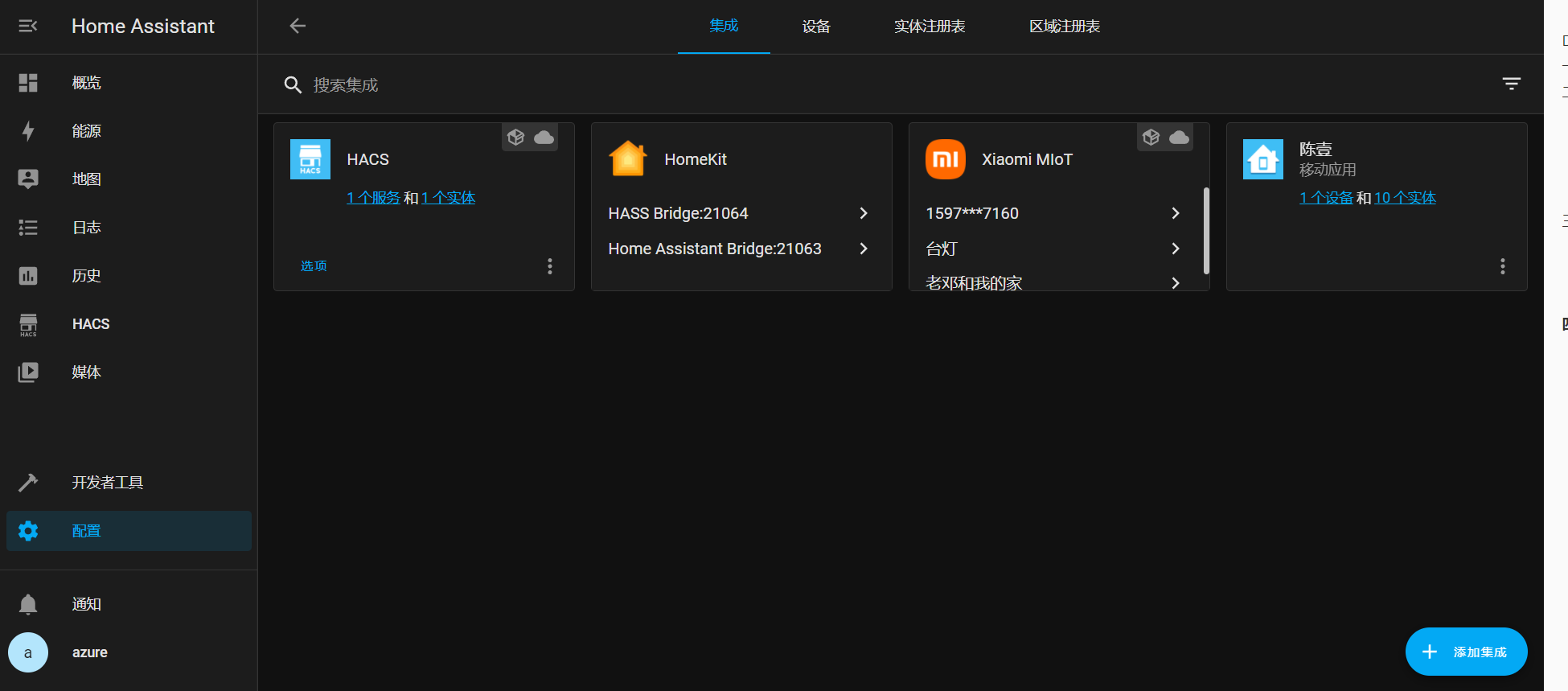This screenshot has height=691, width=1568.
Task: Click the Xiaomi MIoT custom integration box icon
Action: click(x=1151, y=138)
